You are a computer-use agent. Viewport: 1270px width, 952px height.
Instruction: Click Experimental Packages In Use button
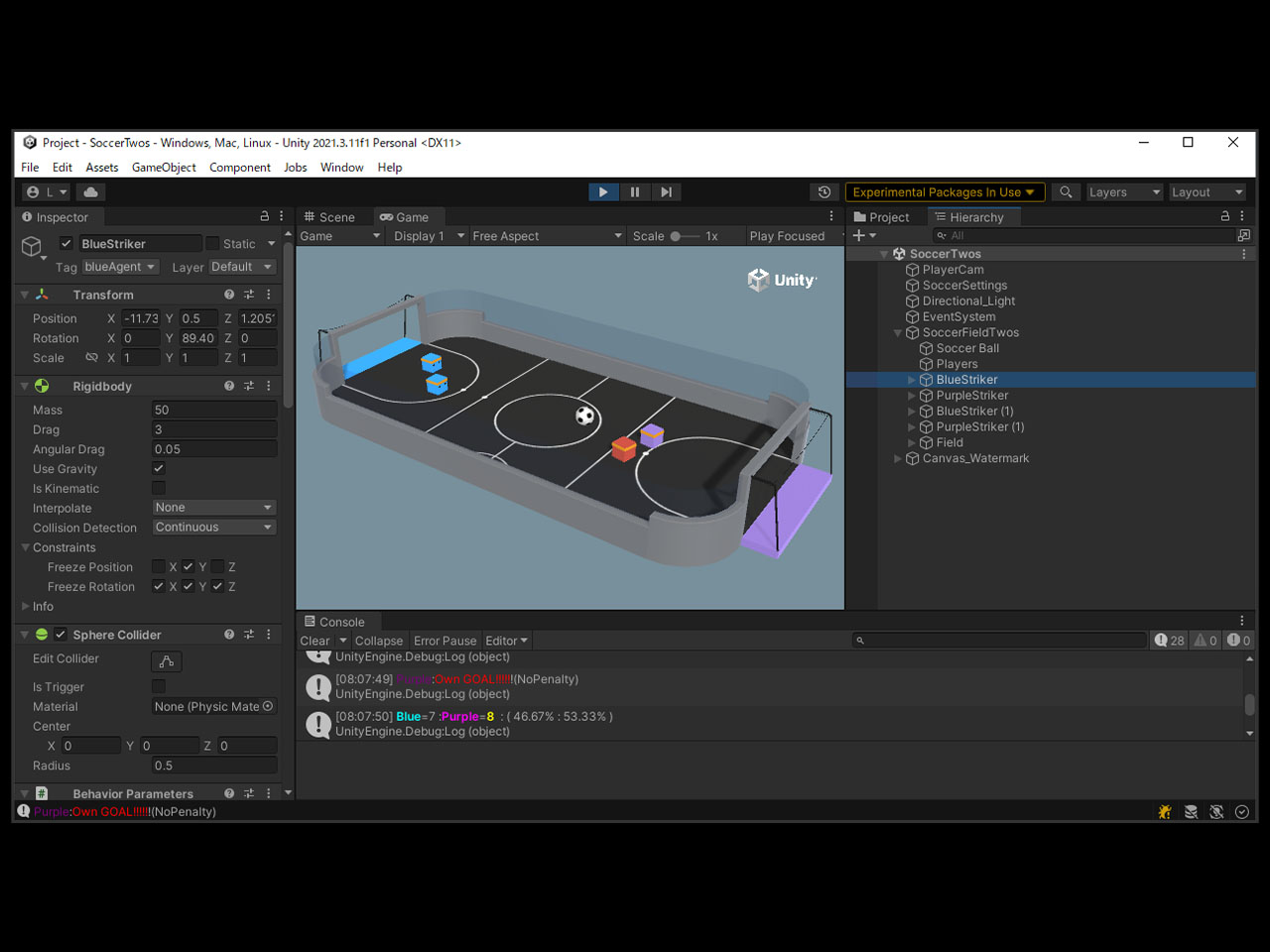click(944, 192)
